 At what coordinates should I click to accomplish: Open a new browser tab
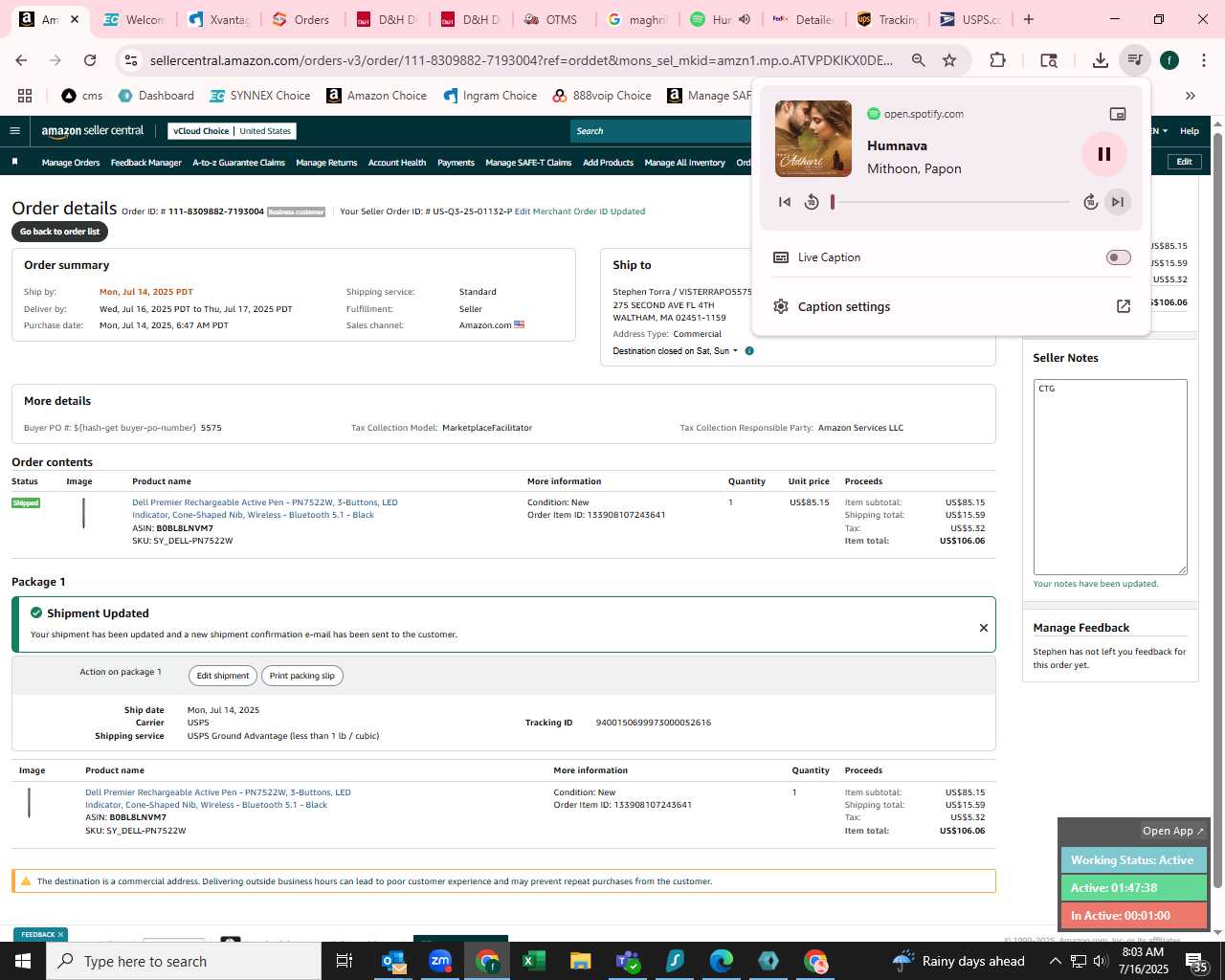pyautogui.click(x=1029, y=19)
